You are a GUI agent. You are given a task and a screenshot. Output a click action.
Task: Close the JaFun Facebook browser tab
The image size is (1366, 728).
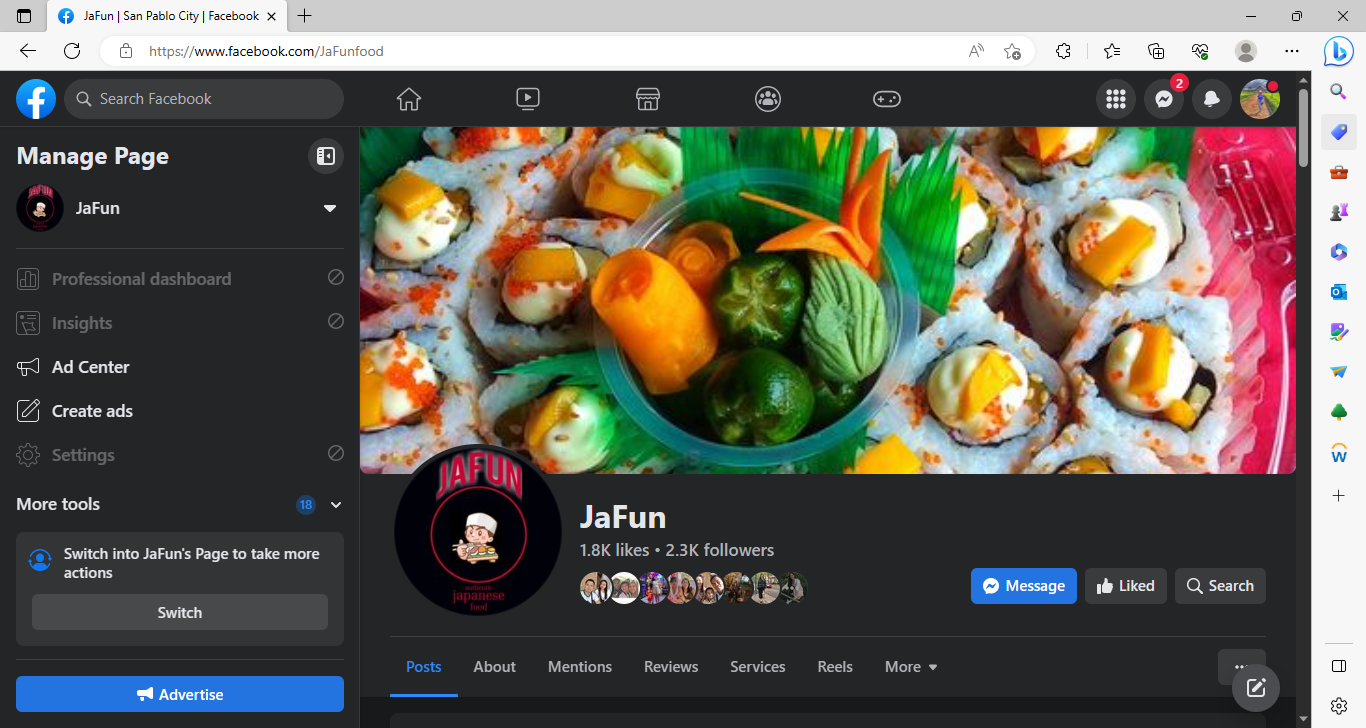[271, 16]
